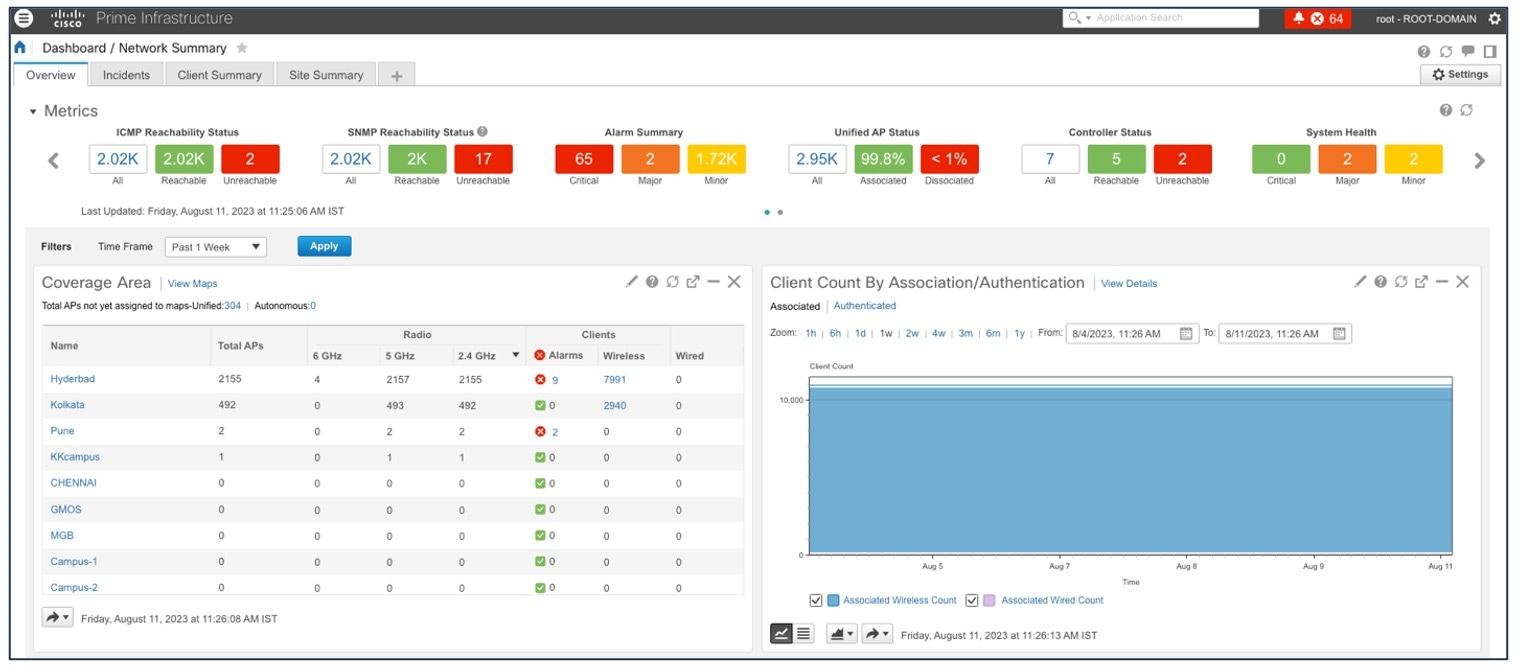Switch Client Count dashlet to table view

coord(804,634)
